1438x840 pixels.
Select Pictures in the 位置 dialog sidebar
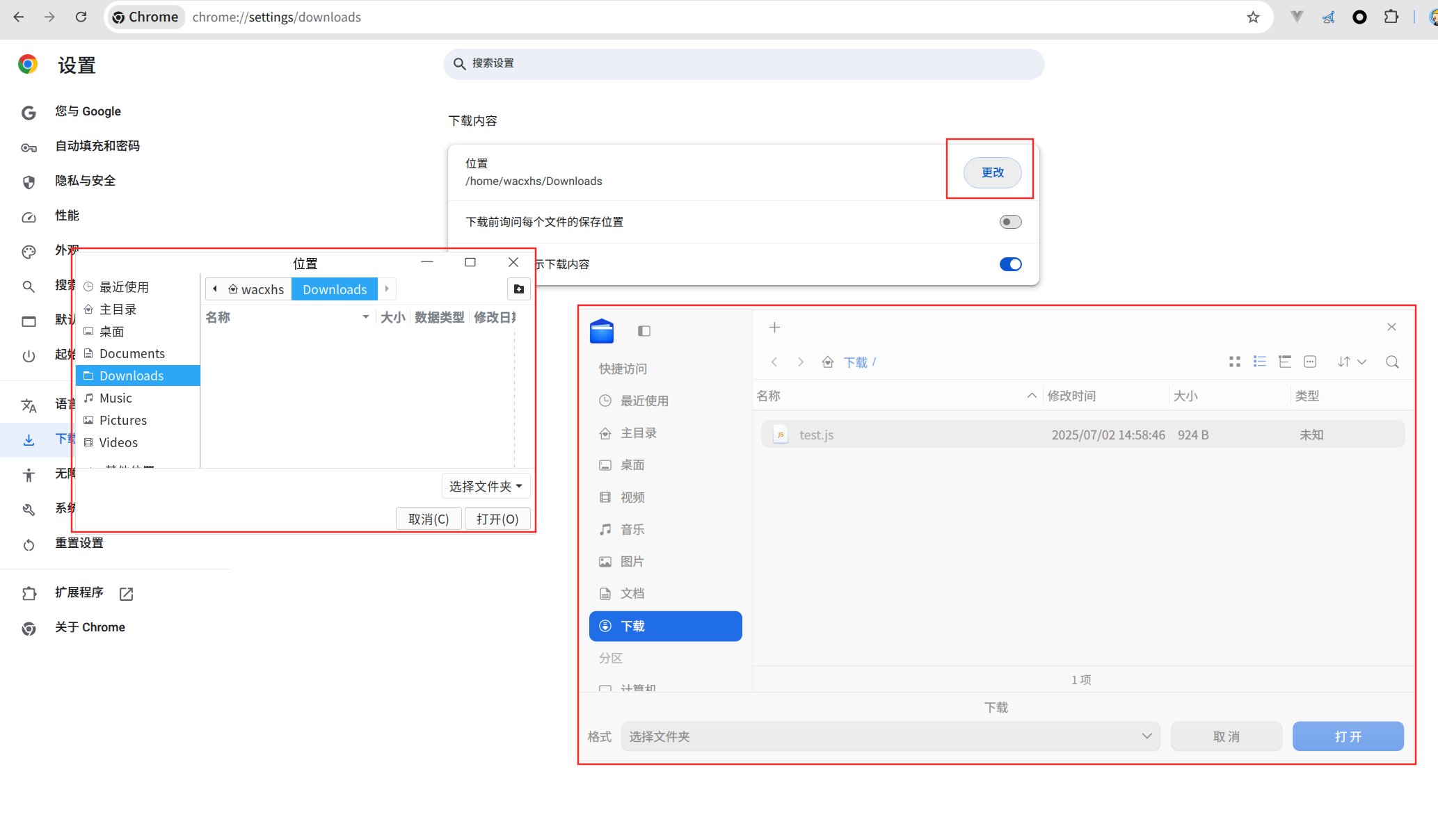tap(138, 420)
